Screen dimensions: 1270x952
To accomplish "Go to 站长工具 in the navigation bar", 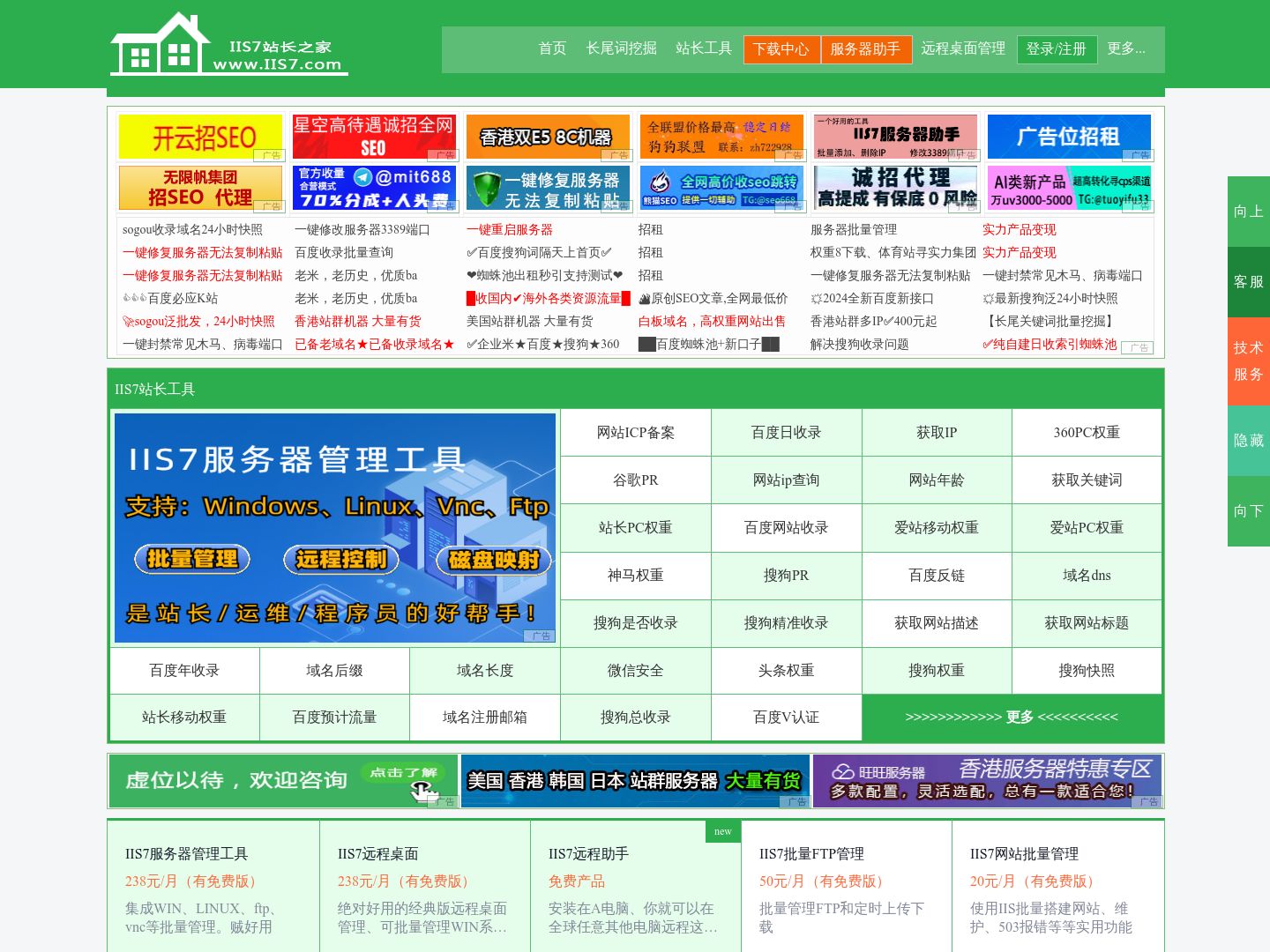I will (704, 48).
